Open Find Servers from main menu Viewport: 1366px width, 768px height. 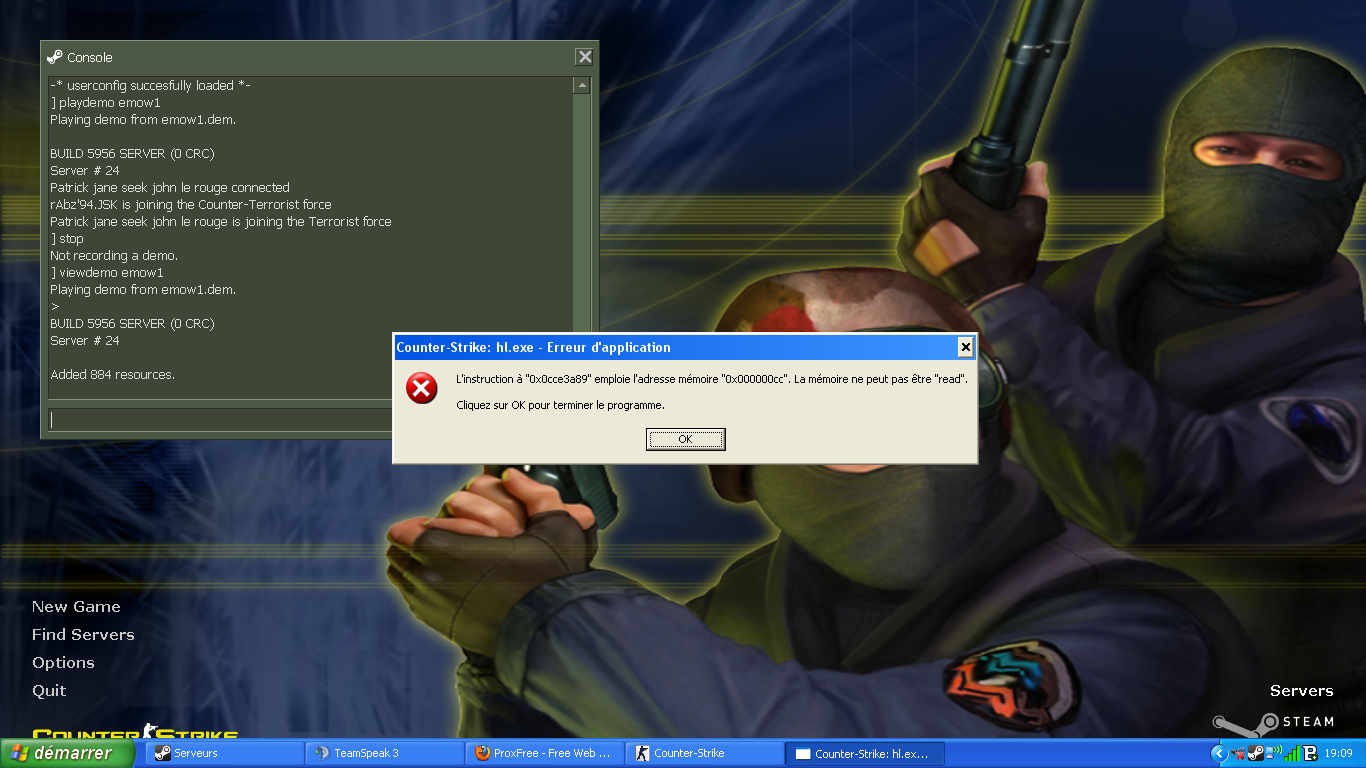coord(83,635)
